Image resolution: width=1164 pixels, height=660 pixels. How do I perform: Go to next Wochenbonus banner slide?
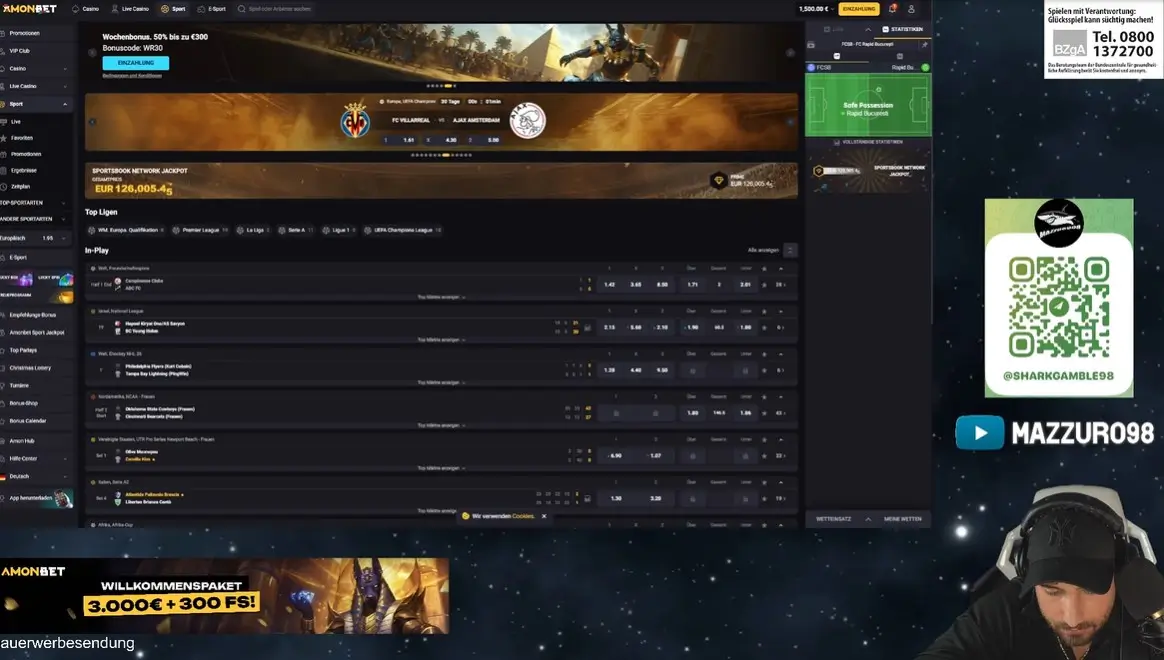pyautogui.click(x=791, y=53)
